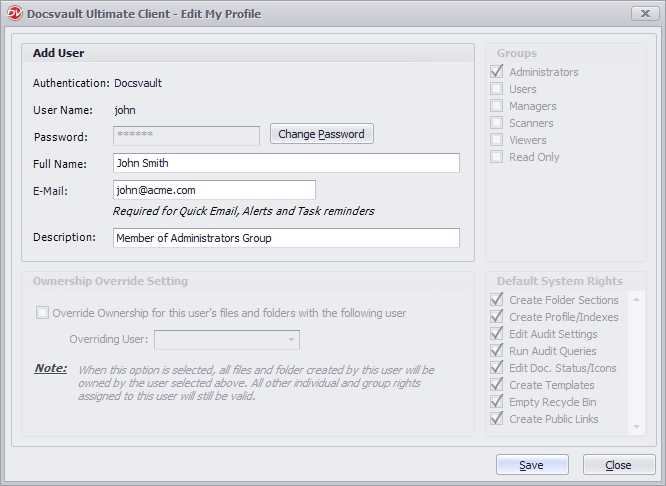
Task: Tick the Managers group checkbox
Action: [497, 106]
